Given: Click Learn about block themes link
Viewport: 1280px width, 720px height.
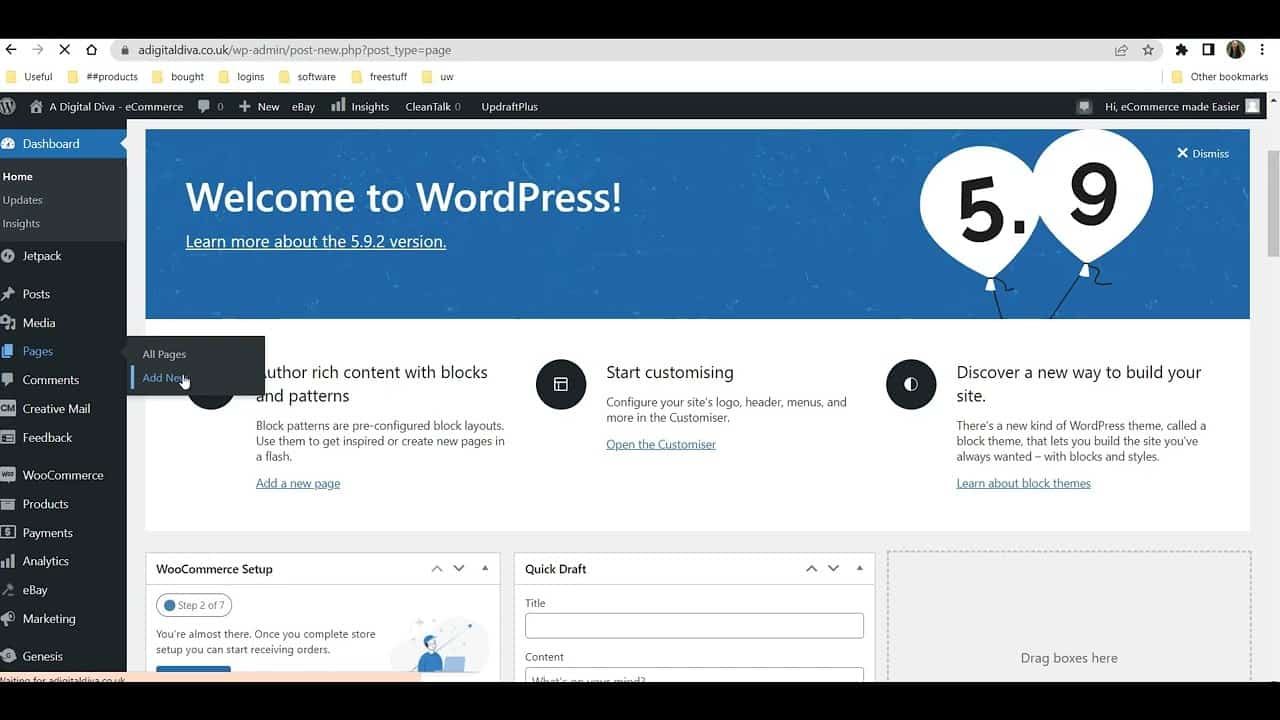Looking at the screenshot, I should tap(1023, 483).
